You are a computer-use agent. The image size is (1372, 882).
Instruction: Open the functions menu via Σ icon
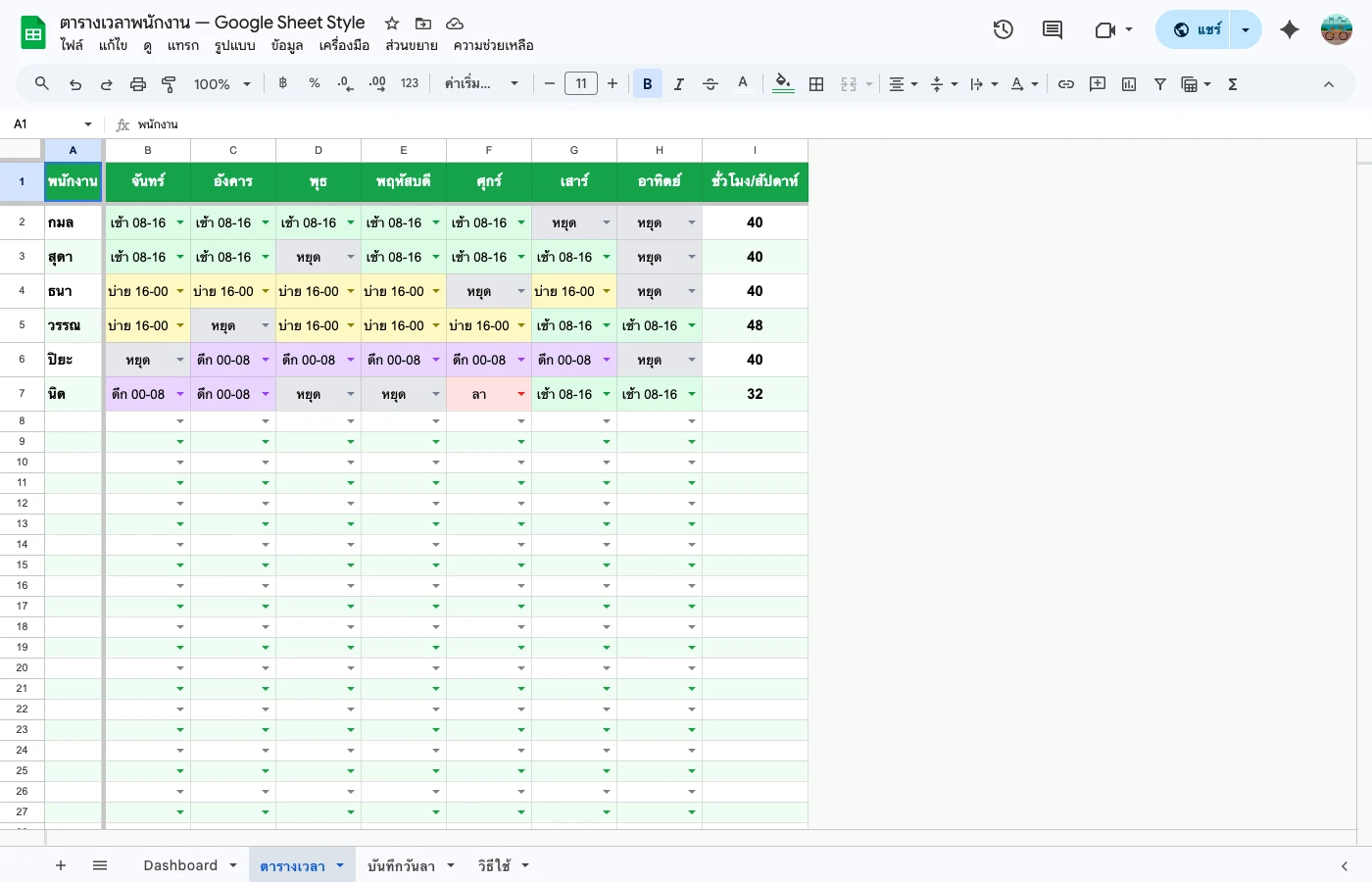(x=1232, y=83)
